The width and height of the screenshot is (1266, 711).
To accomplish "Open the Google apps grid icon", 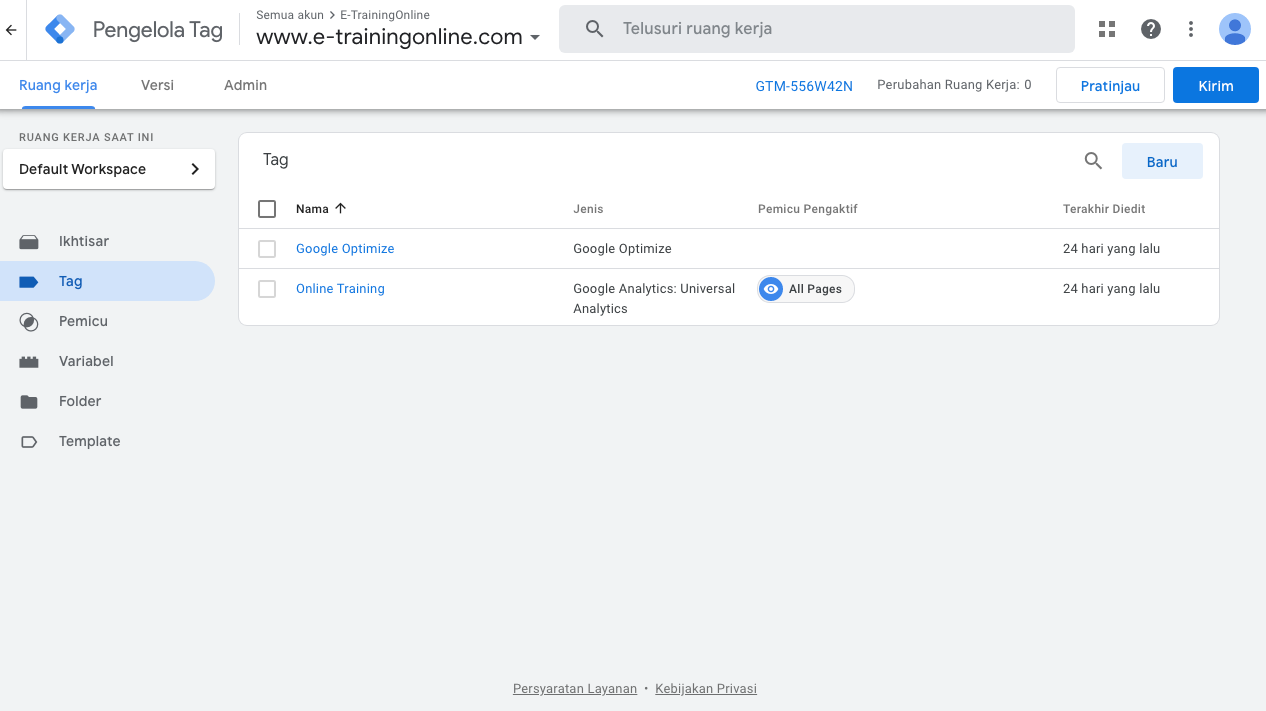I will [x=1107, y=29].
